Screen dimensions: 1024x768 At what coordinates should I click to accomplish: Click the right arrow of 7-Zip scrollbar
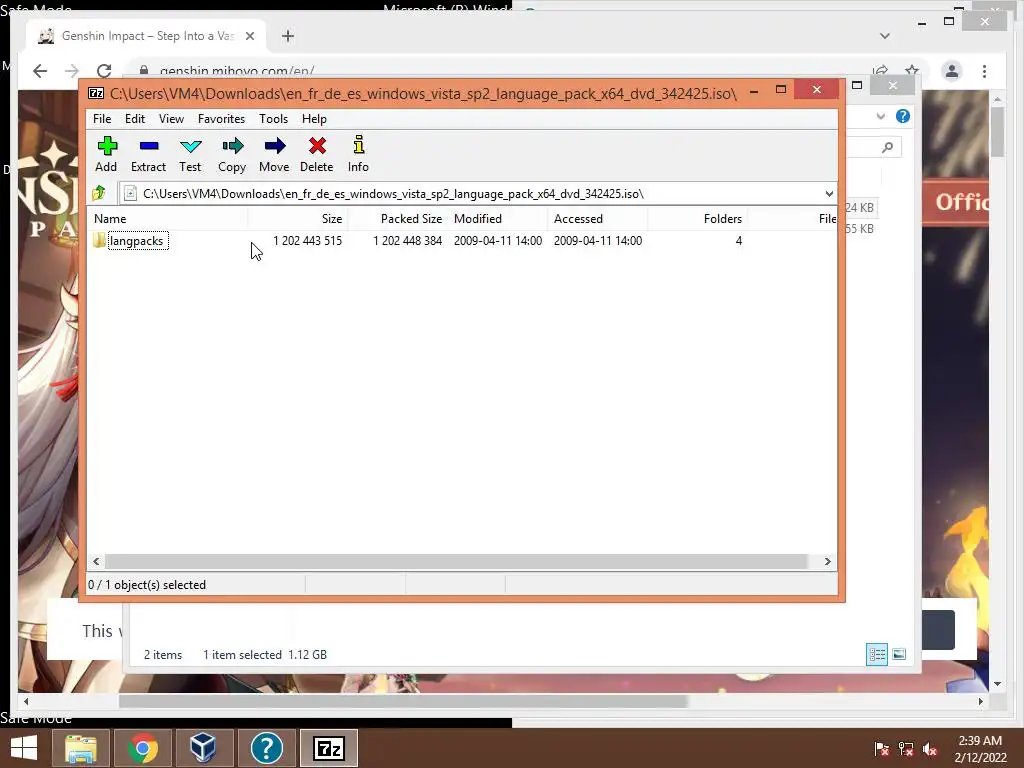pos(827,562)
